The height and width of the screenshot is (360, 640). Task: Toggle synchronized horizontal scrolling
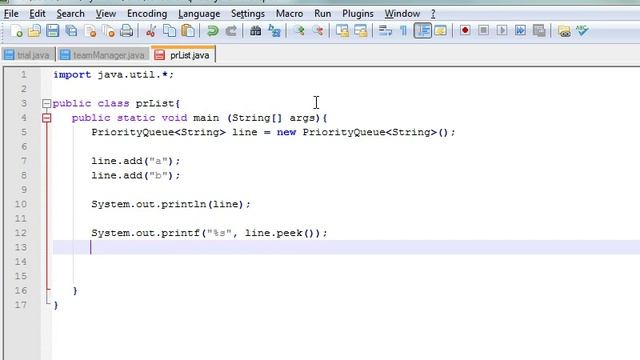[x=361, y=31]
